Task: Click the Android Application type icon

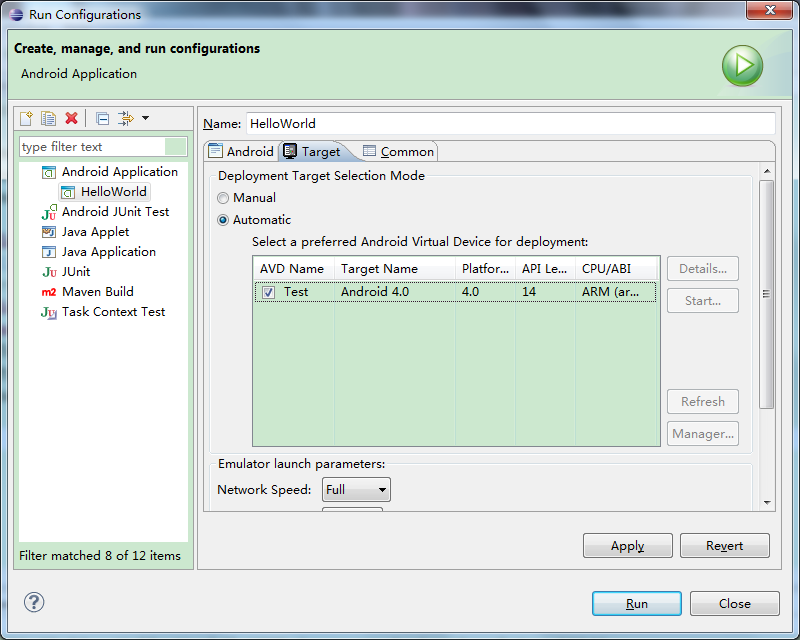Action: (x=48, y=173)
